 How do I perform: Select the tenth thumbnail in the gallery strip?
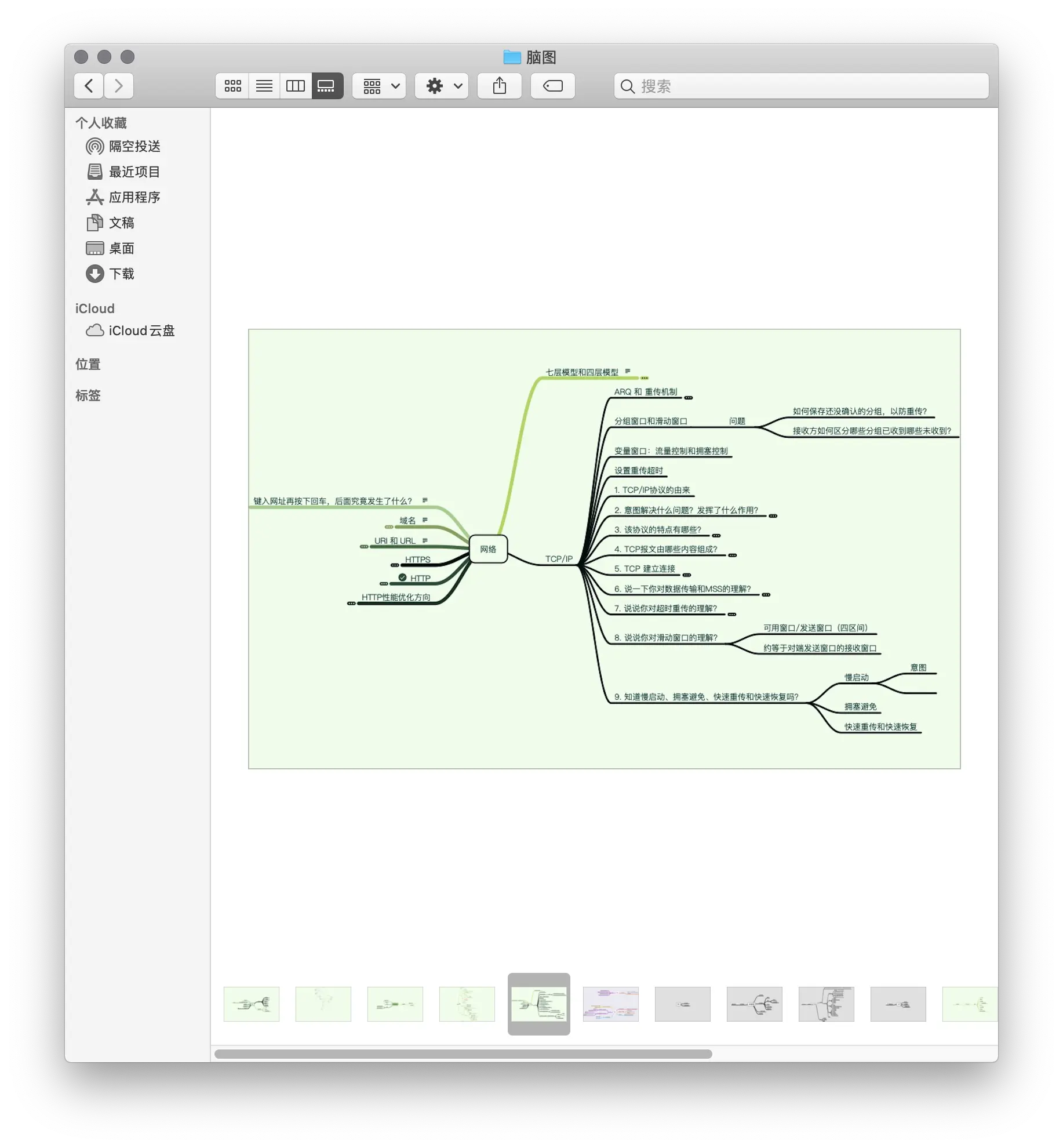[898, 1004]
